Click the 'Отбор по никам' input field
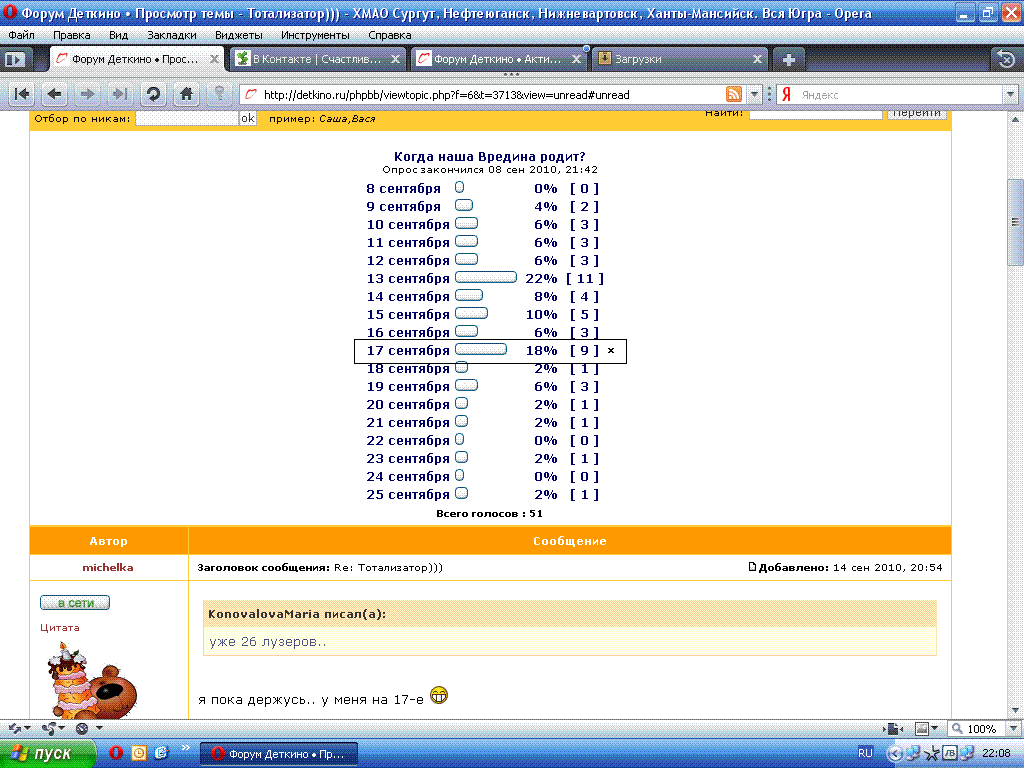This screenshot has height=768, width=1024. [x=187, y=118]
